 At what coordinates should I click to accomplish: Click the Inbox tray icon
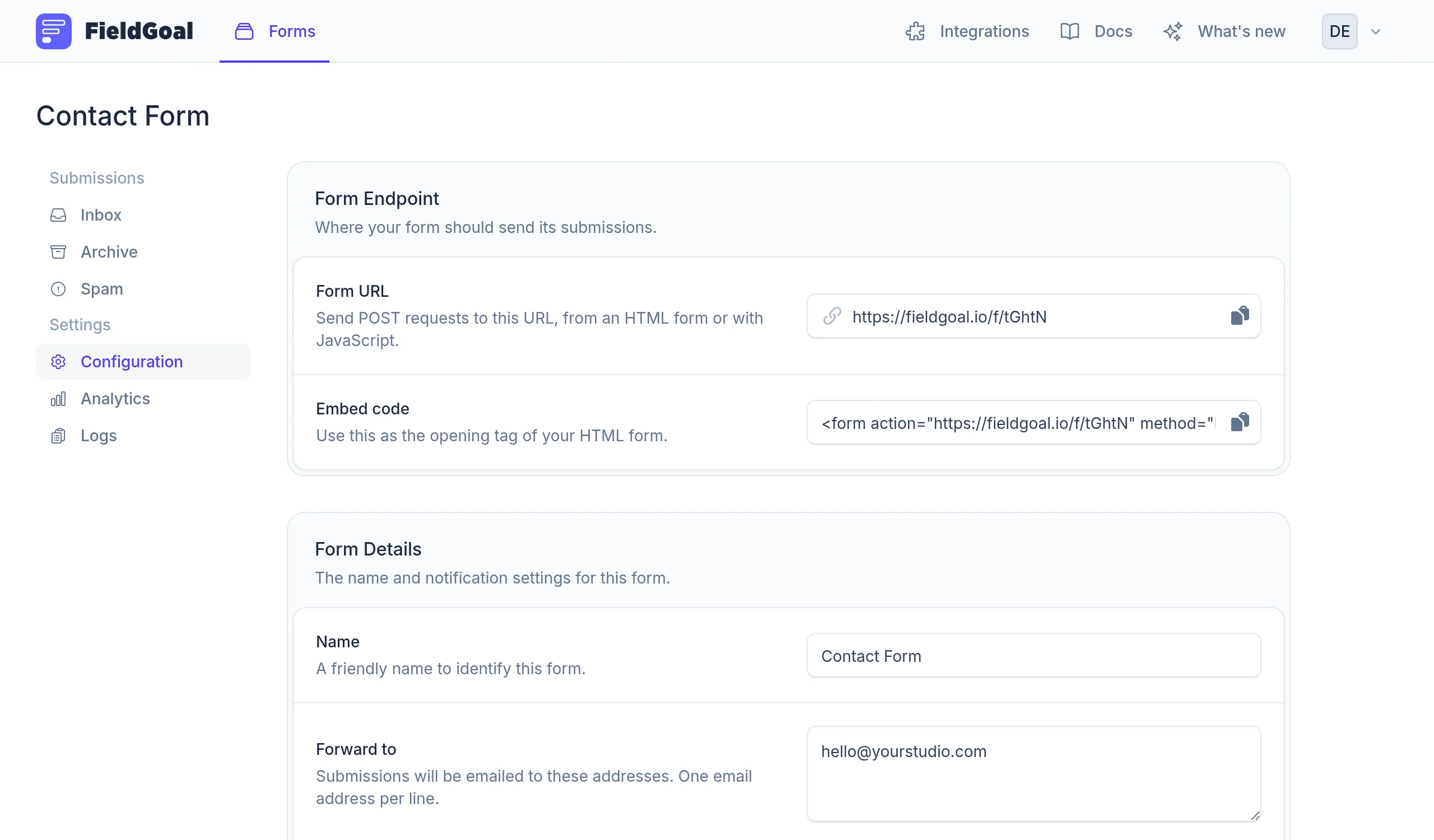[x=58, y=215]
